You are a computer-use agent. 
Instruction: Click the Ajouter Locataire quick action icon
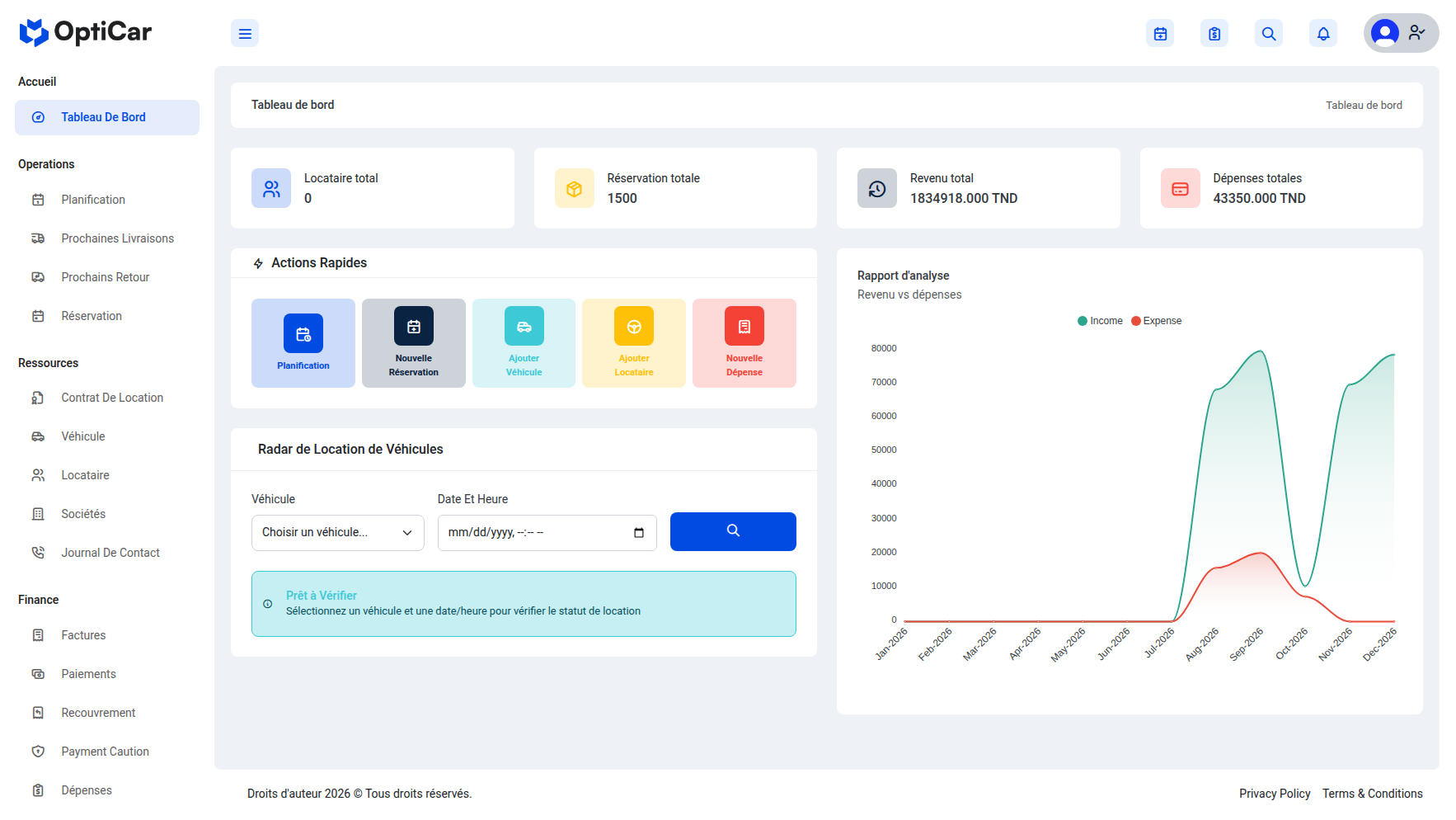pos(634,326)
